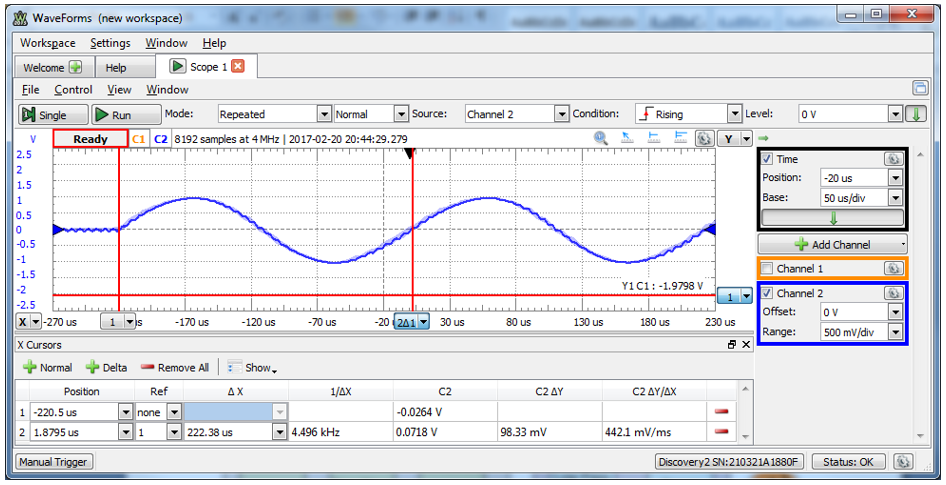
Task: Open the Workspace menu
Action: tap(48, 43)
